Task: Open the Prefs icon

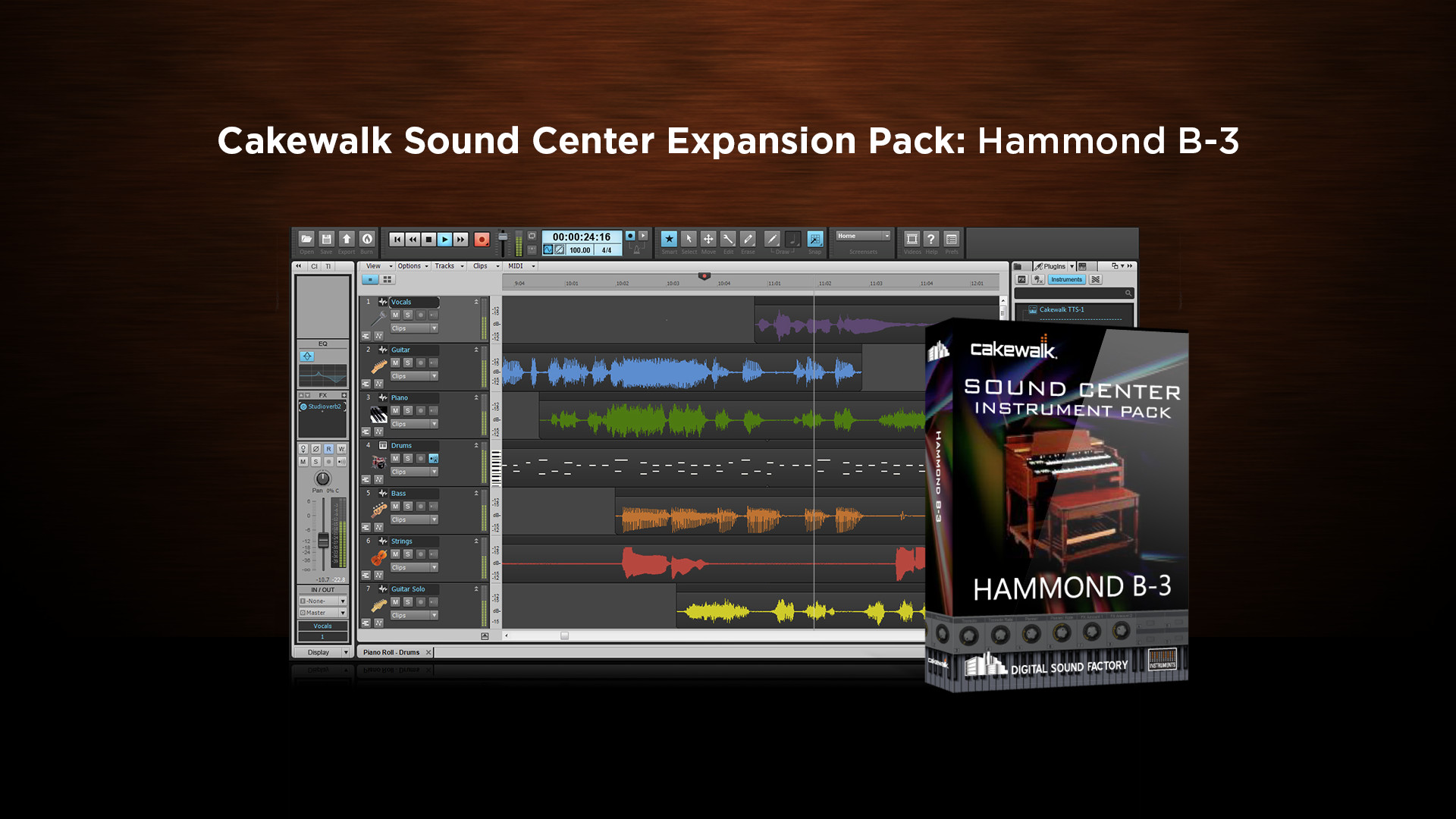Action: (951, 239)
